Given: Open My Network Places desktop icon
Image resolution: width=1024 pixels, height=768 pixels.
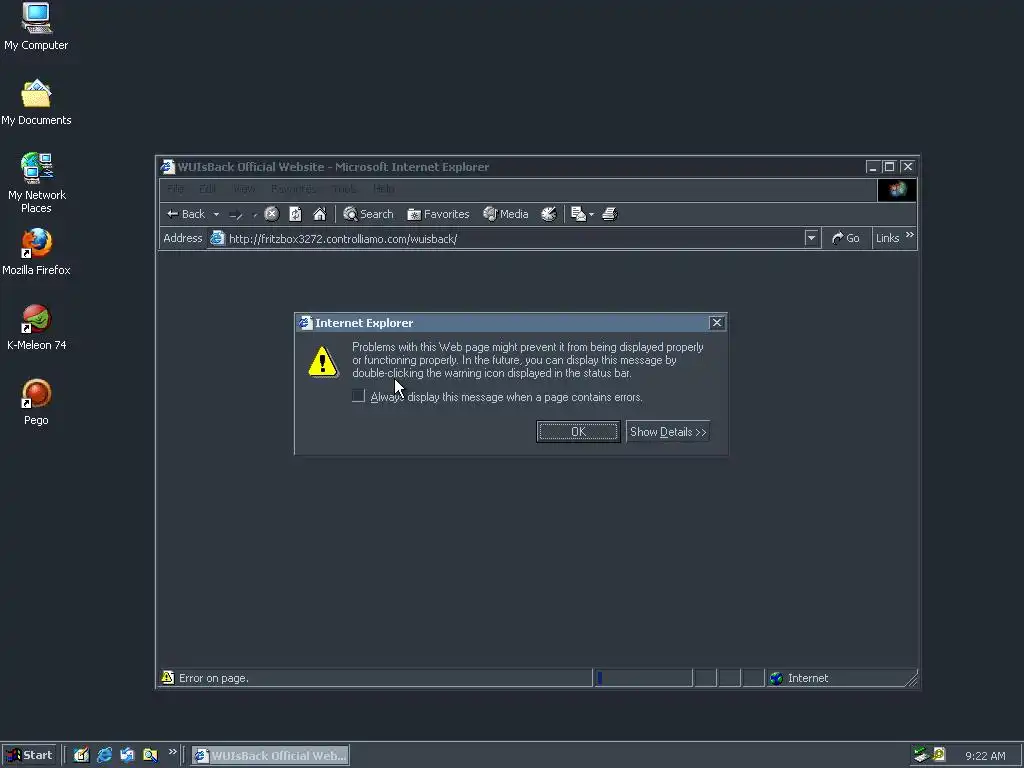Looking at the screenshot, I should tap(37, 183).
